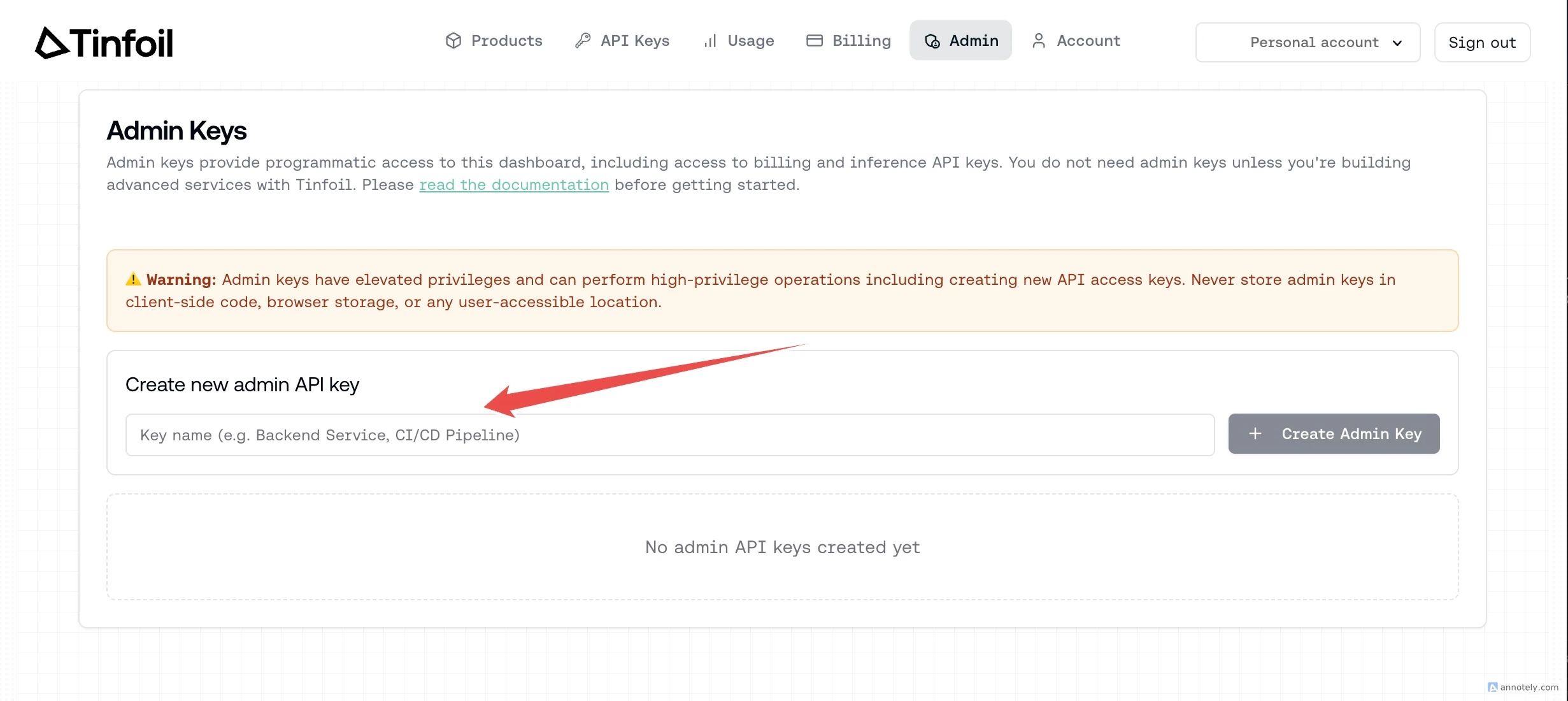Image resolution: width=1568 pixels, height=701 pixels.
Task: Click the Admin shield icon
Action: point(932,41)
